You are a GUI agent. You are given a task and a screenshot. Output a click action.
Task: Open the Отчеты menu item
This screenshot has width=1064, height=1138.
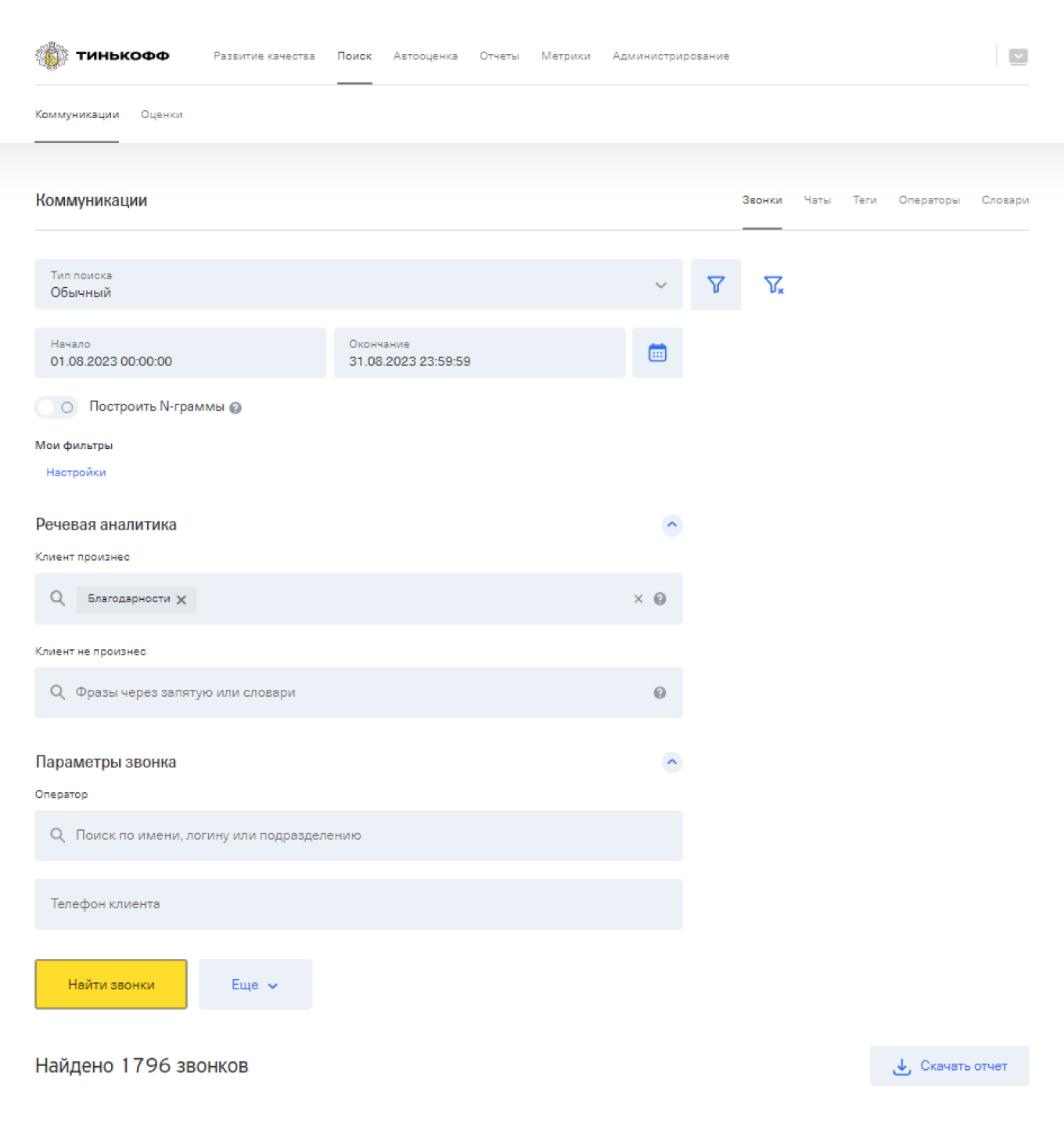coord(499,56)
